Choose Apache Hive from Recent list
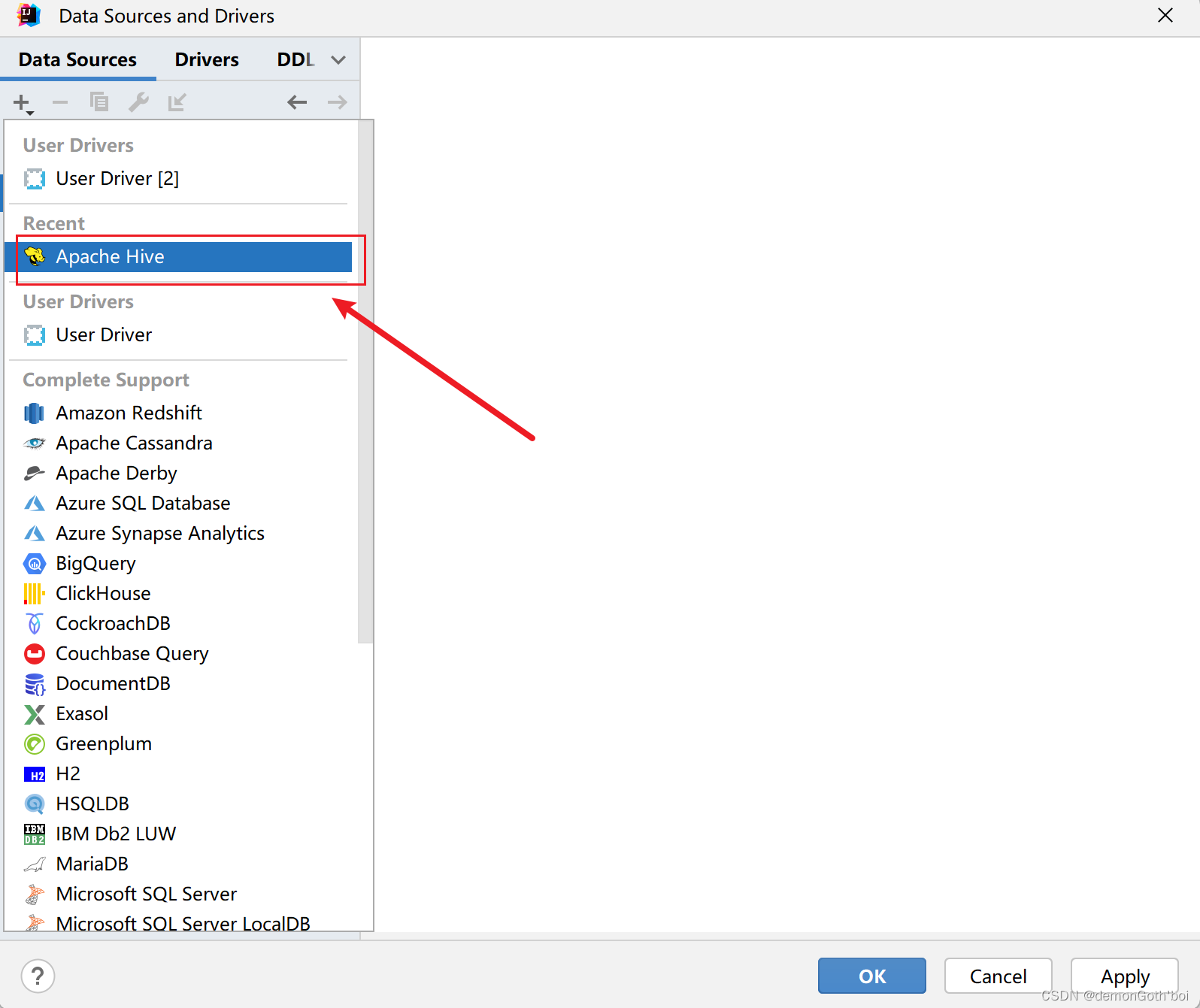Viewport: 1200px width, 1008px height. coord(178,256)
